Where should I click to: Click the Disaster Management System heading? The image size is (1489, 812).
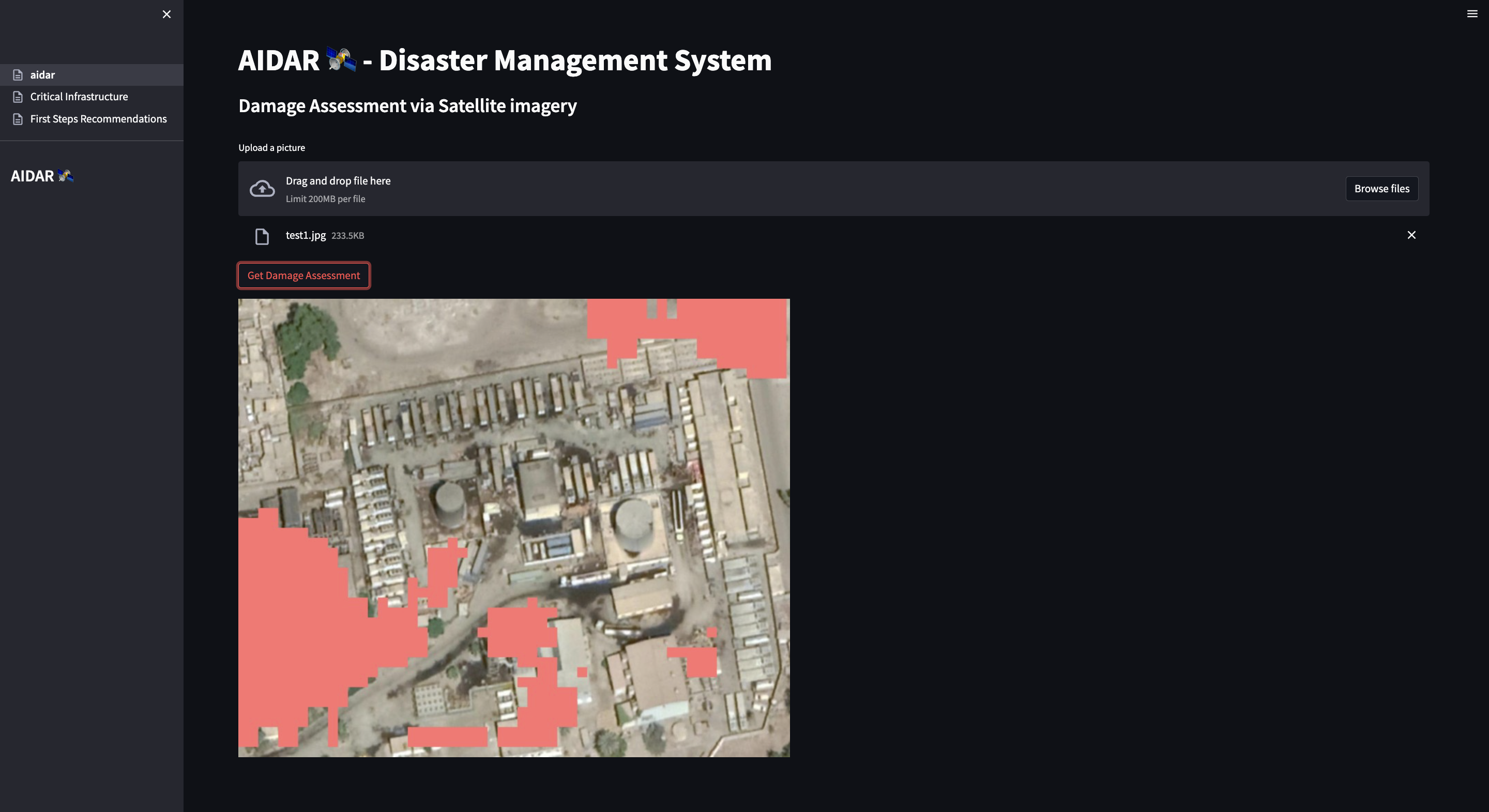pos(574,60)
